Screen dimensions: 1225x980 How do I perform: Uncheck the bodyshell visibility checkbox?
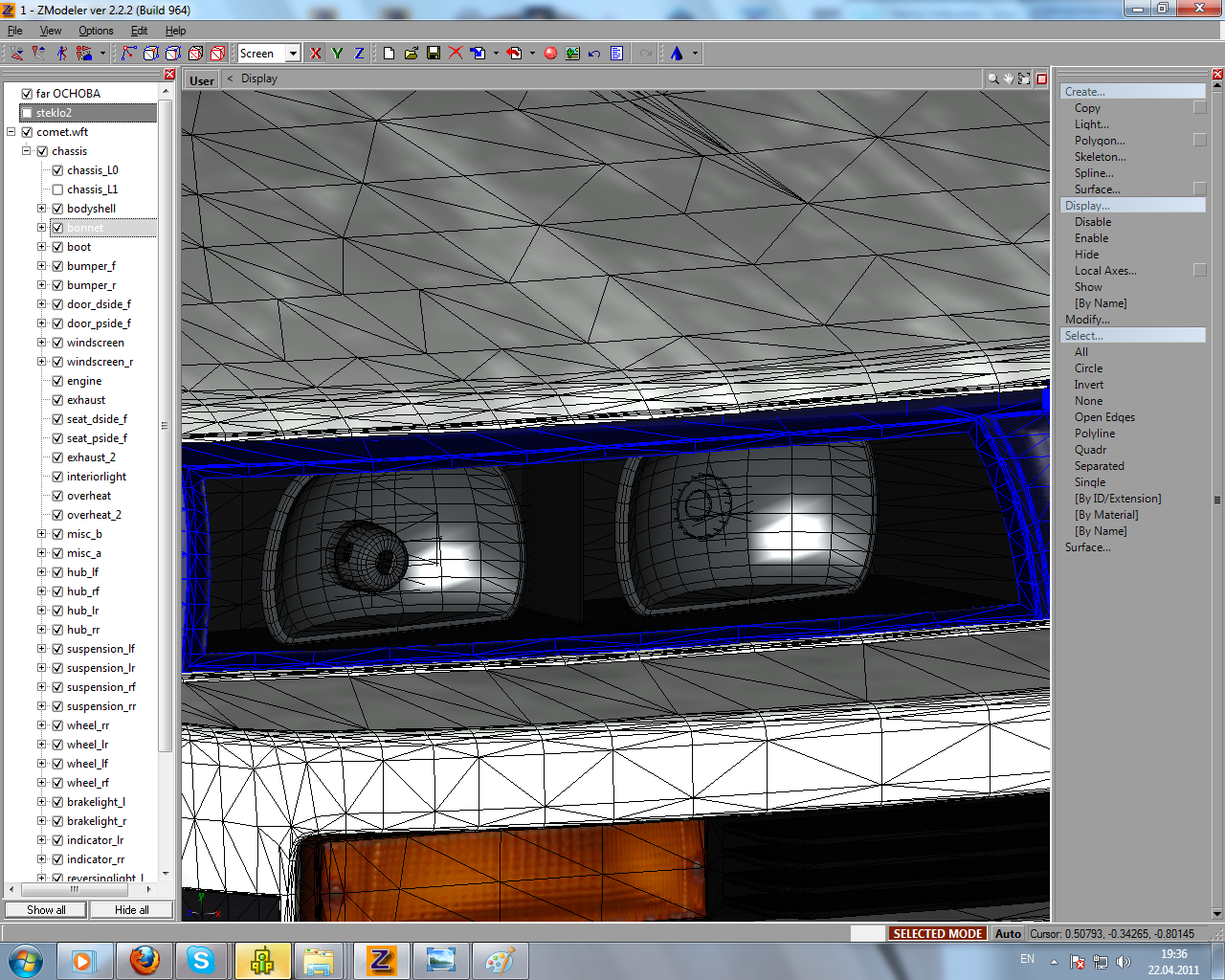57,209
